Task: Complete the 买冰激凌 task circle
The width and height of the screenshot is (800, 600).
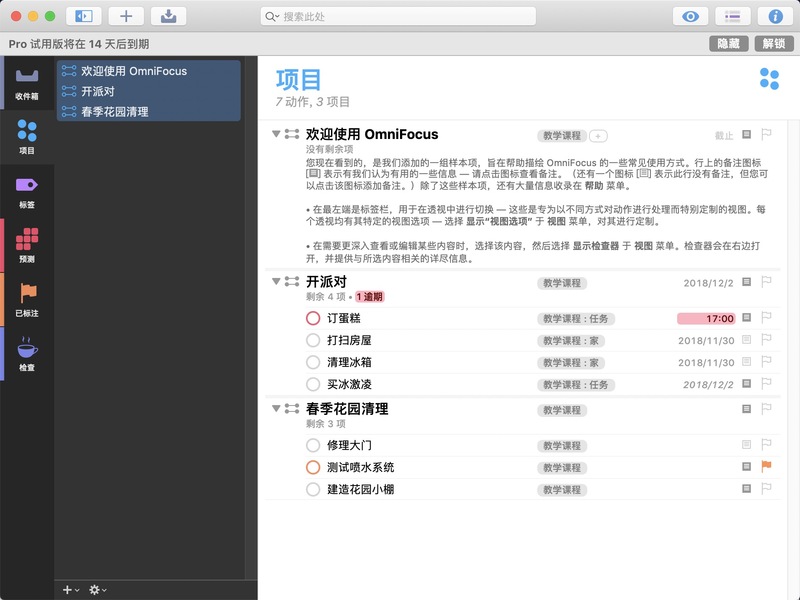Action: [313, 384]
